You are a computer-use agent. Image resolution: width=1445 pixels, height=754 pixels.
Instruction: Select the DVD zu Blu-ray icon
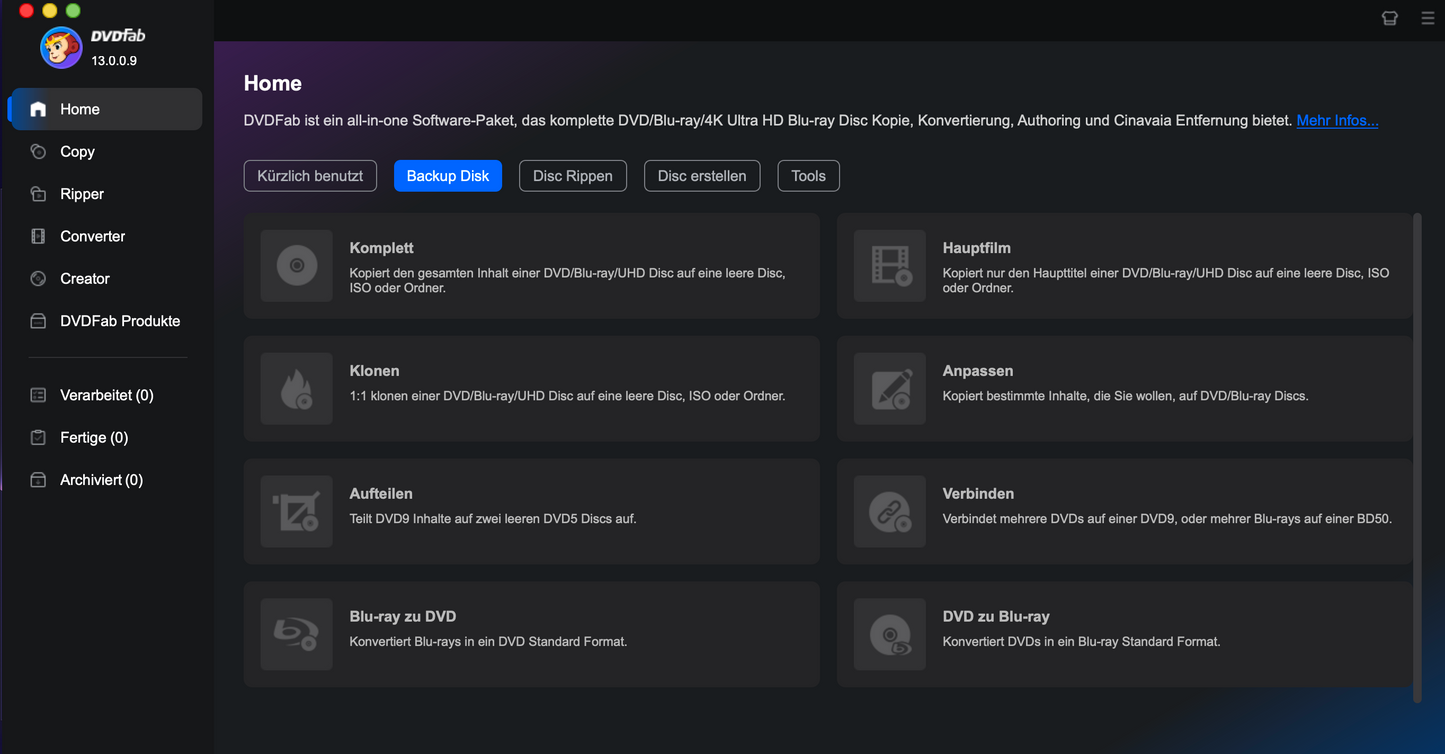(889, 635)
